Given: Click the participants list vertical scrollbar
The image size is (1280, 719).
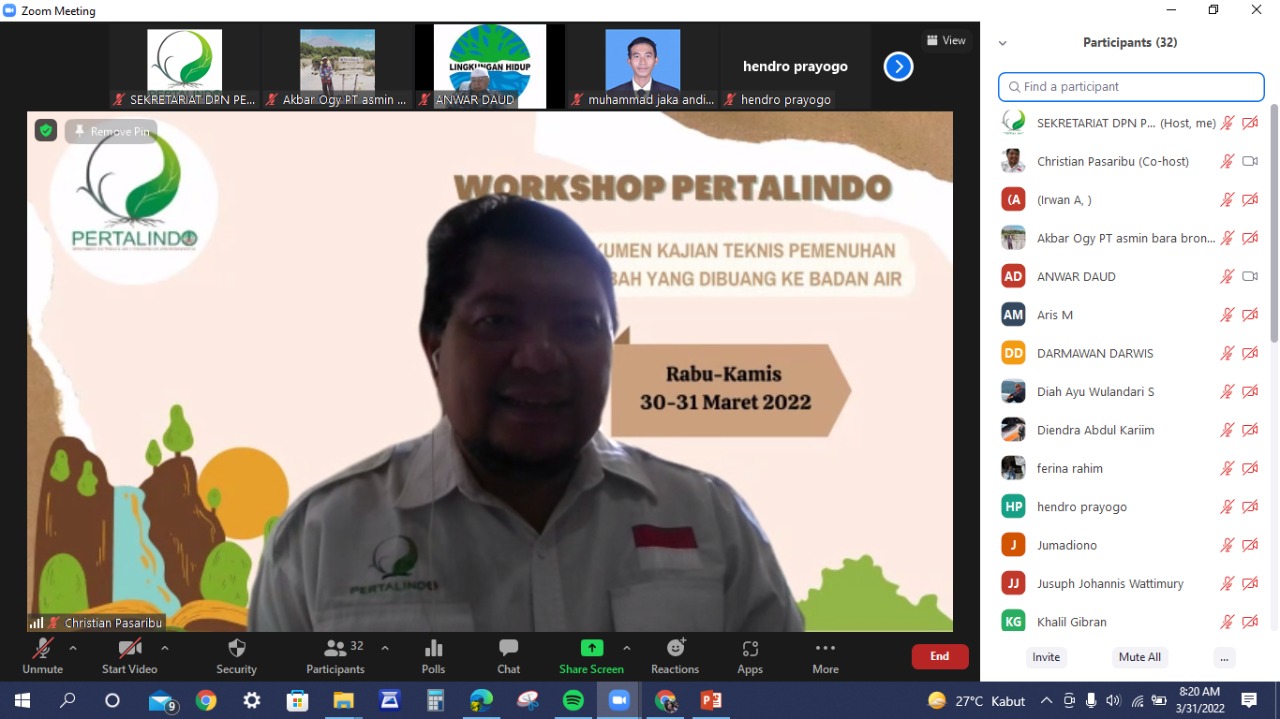Looking at the screenshot, I should (x=1273, y=220).
